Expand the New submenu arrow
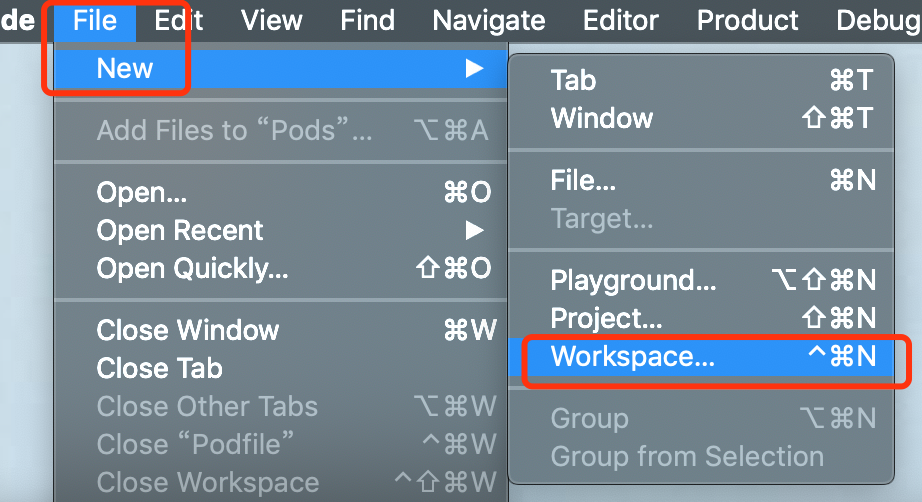 474,68
